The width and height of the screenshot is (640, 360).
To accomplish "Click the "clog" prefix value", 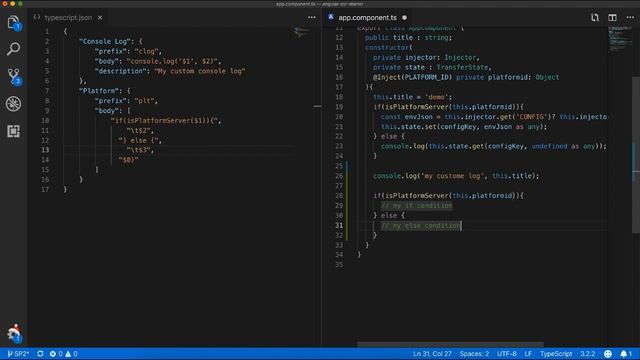I will [x=146, y=51].
